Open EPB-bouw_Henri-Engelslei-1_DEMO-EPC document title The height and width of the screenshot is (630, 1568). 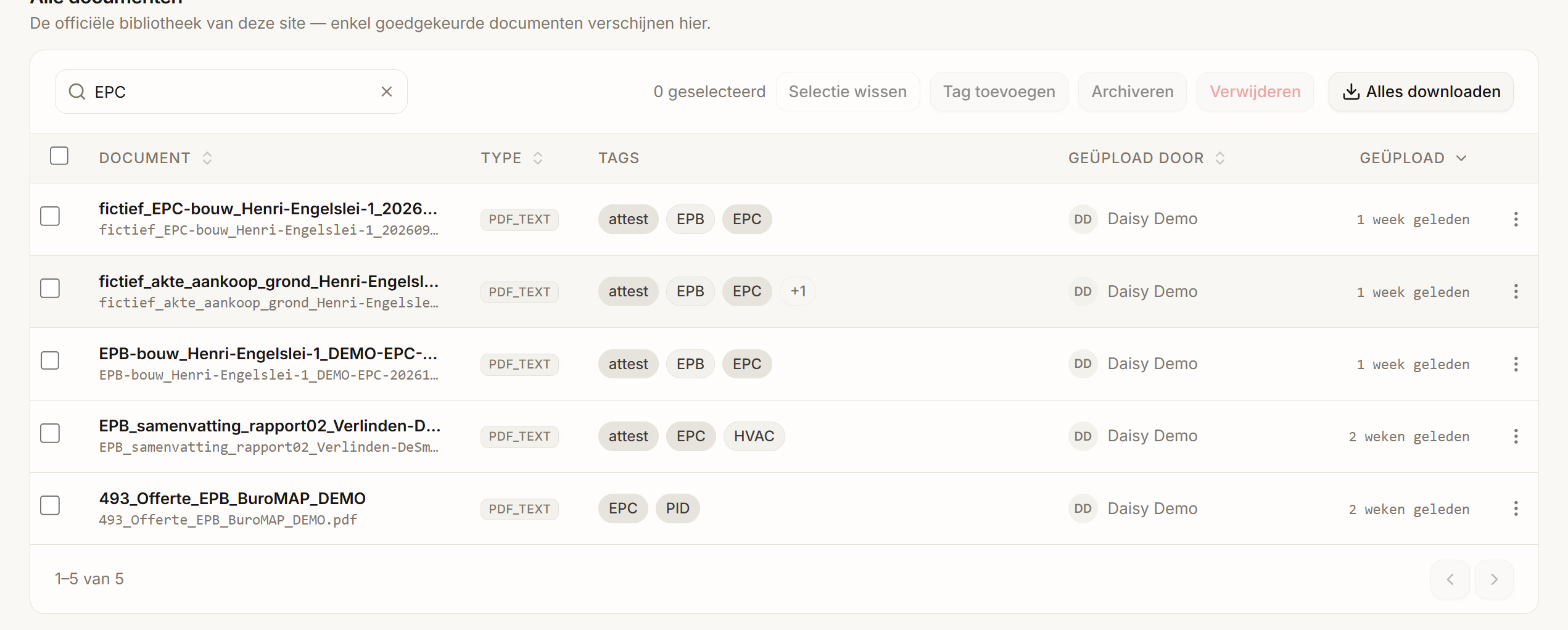(269, 354)
